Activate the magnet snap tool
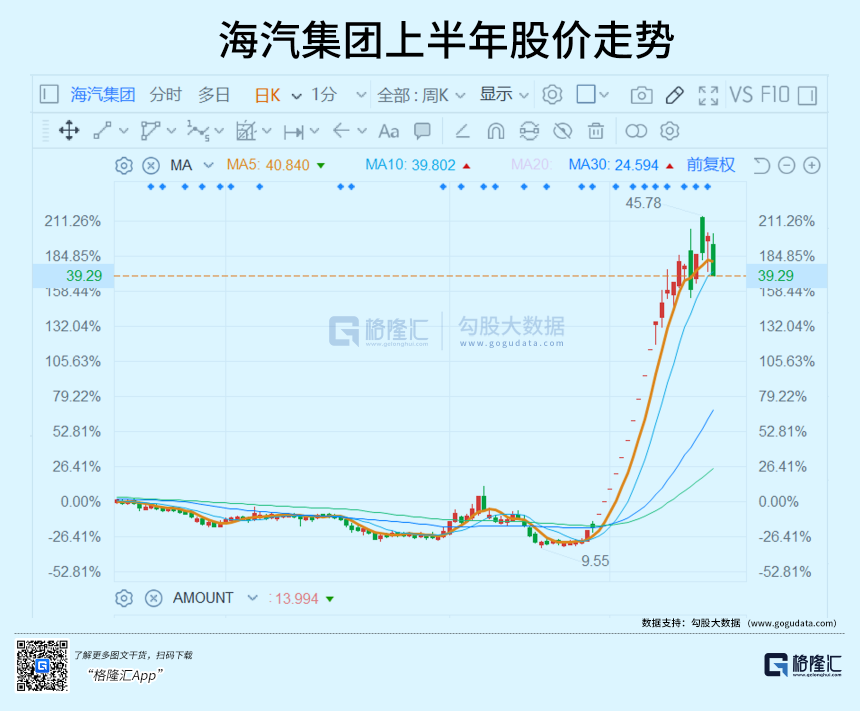This screenshot has width=860, height=711. tap(495, 131)
